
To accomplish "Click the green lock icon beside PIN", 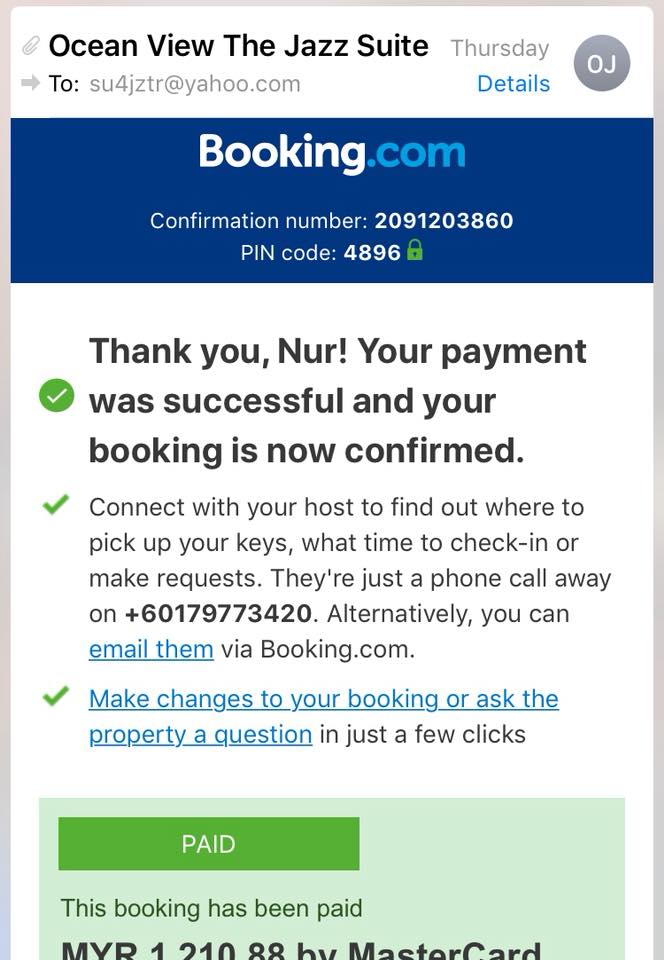I will pyautogui.click(x=415, y=252).
